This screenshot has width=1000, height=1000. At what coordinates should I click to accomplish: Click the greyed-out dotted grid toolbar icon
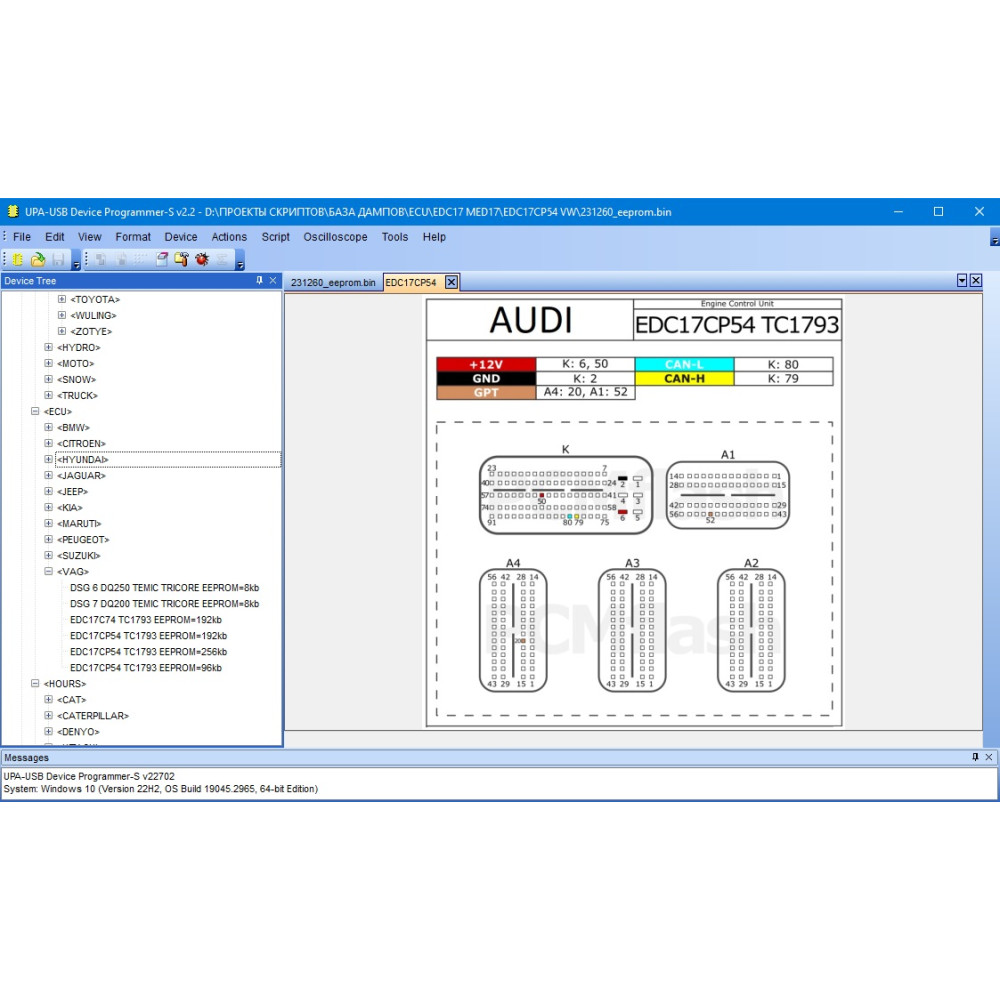coord(141,260)
